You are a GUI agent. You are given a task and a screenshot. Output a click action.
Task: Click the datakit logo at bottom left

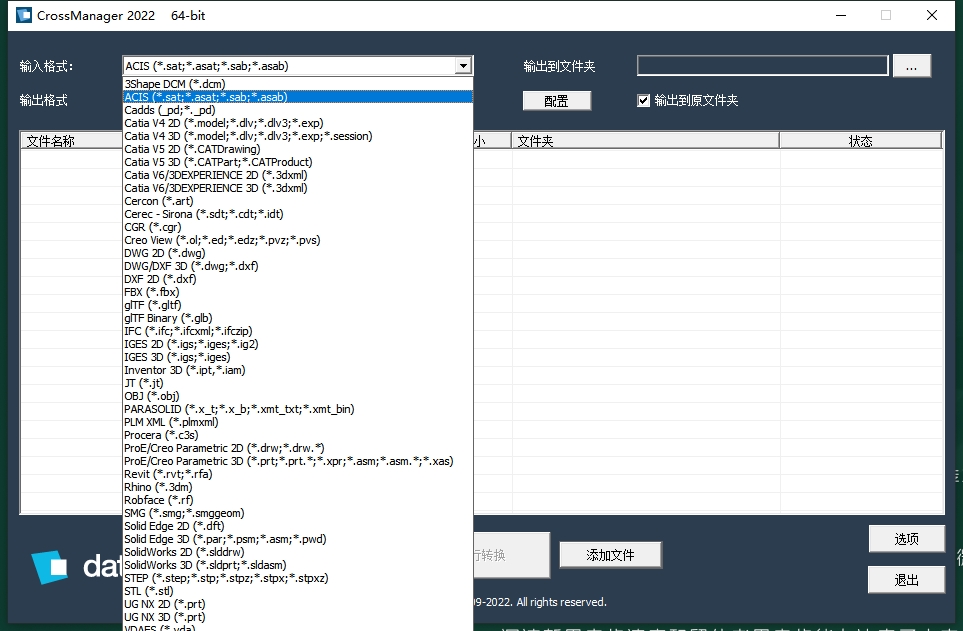(50, 567)
